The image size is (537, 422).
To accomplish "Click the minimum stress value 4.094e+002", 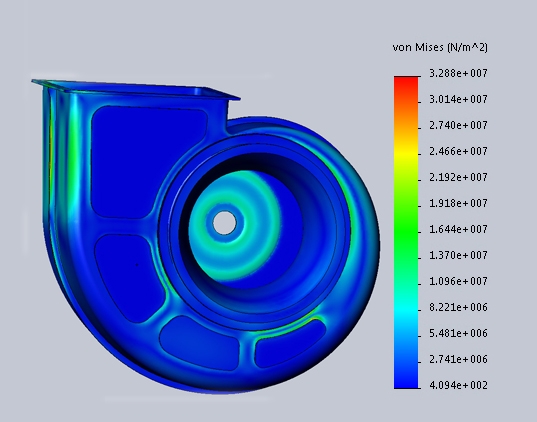I will coord(458,385).
